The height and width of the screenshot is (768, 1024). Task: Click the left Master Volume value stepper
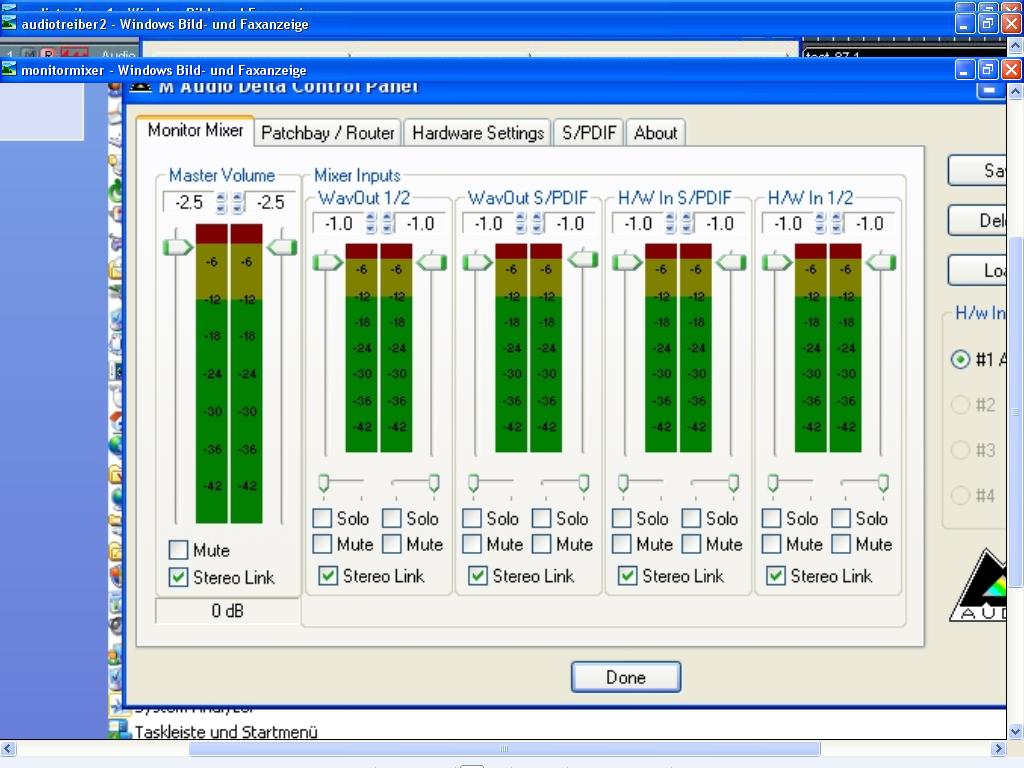[x=221, y=202]
